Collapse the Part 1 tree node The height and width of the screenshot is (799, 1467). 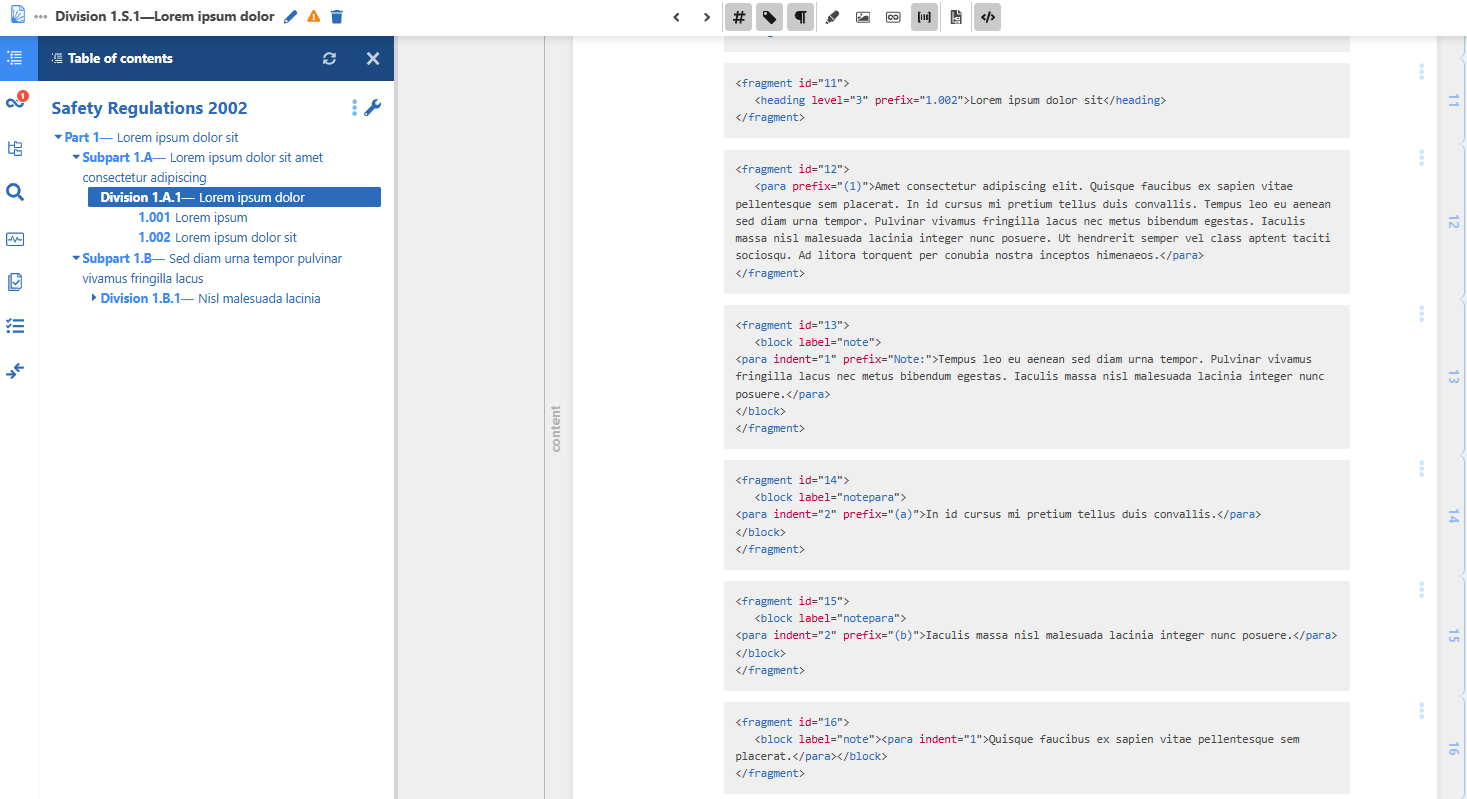pos(58,137)
